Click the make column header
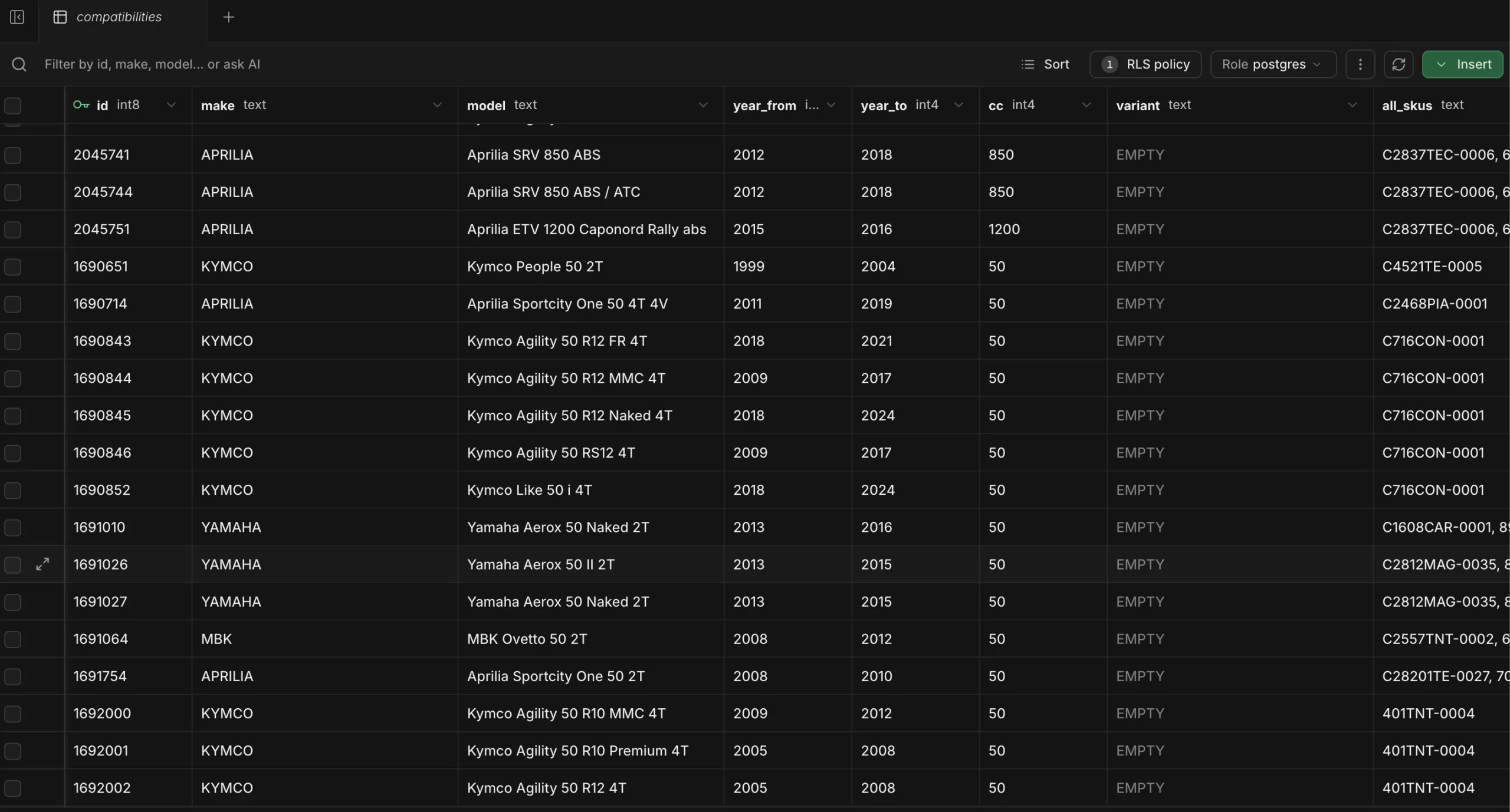The width and height of the screenshot is (1510, 812). pos(325,105)
